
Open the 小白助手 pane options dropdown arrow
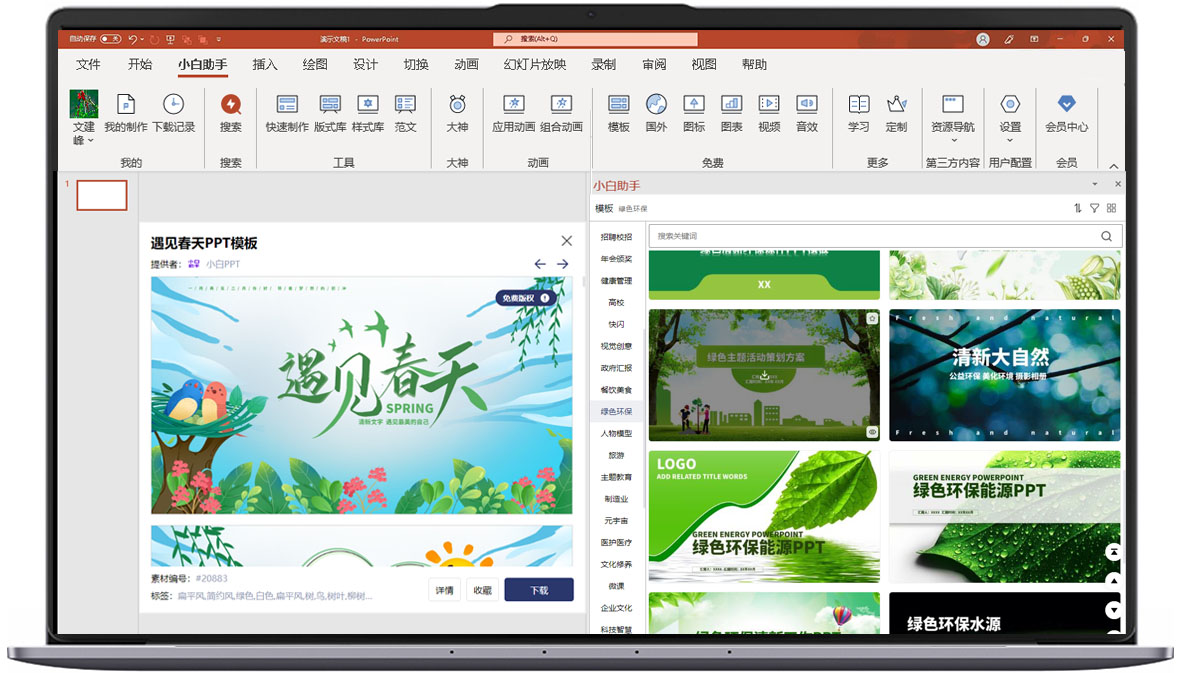tap(1094, 185)
